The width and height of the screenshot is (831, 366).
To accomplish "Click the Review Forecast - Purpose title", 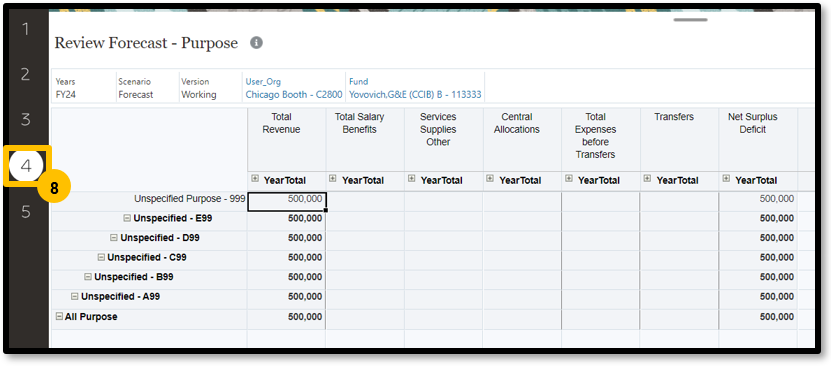I will (x=146, y=43).
